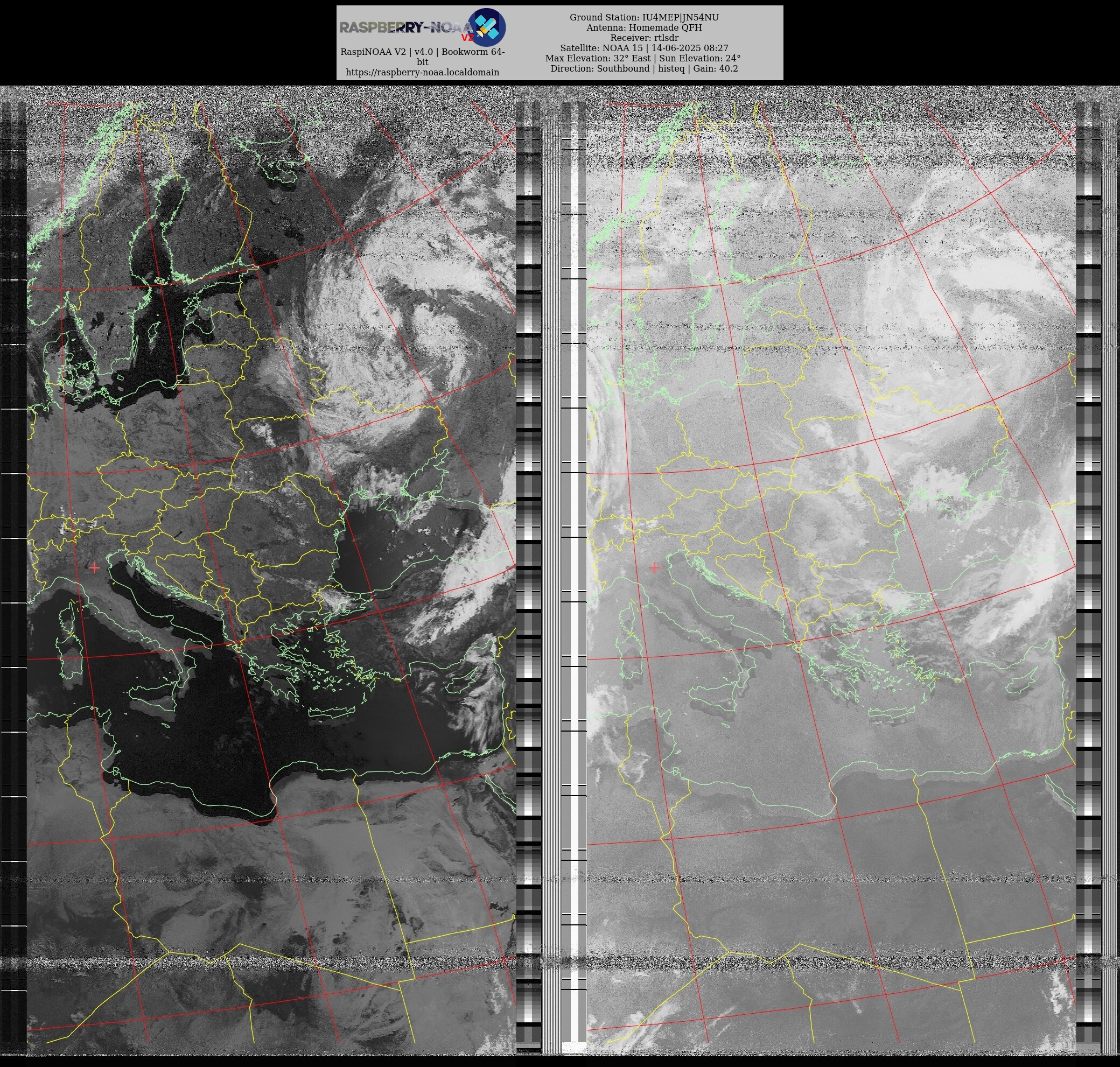Click the Raspberry-NOAA V2 satellite logo
This screenshot has height=1067, width=1120.
pyautogui.click(x=487, y=27)
